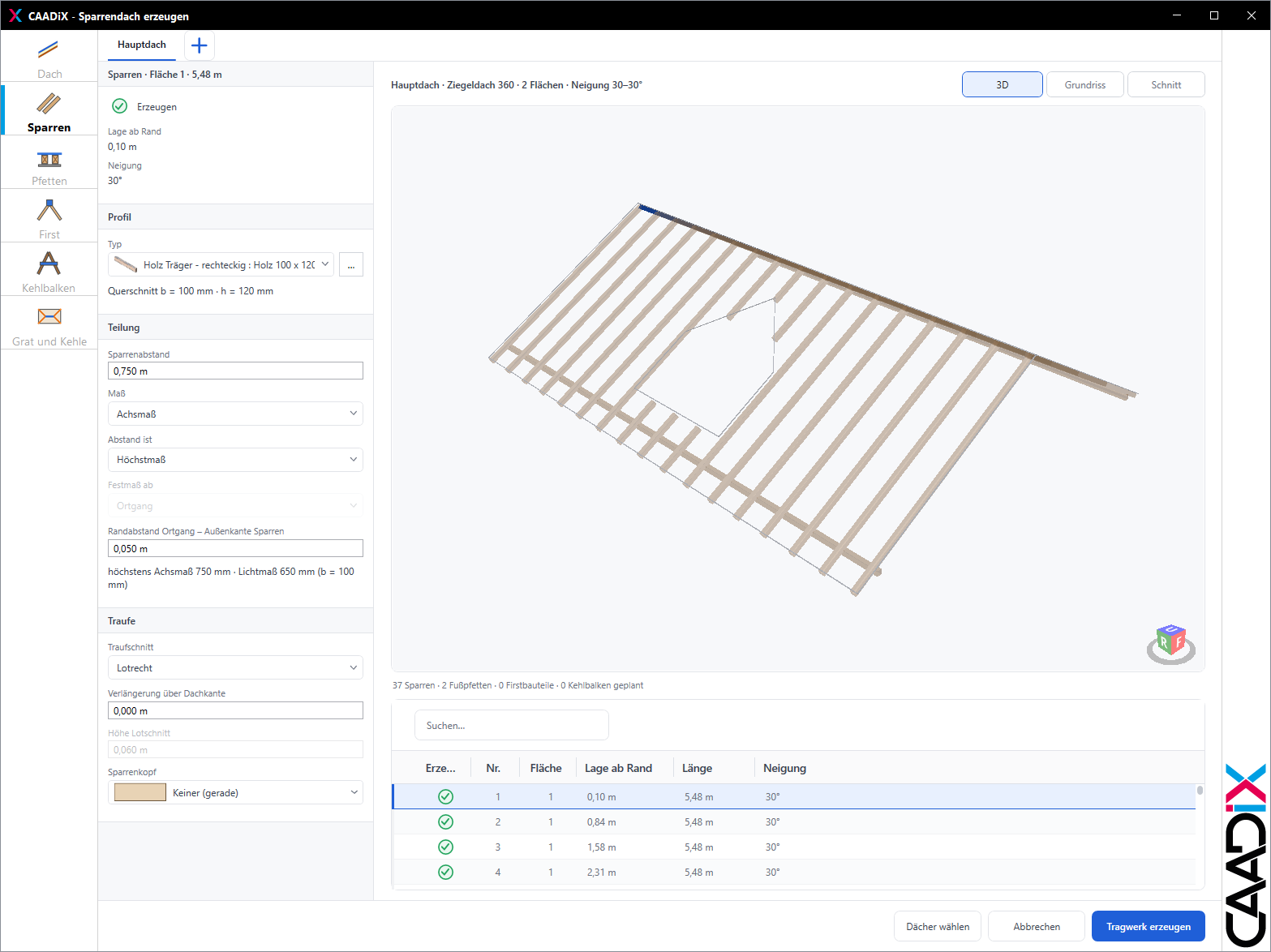Open the Typ profile dropdown
Image resolution: width=1271 pixels, height=952 pixels.
[221, 264]
